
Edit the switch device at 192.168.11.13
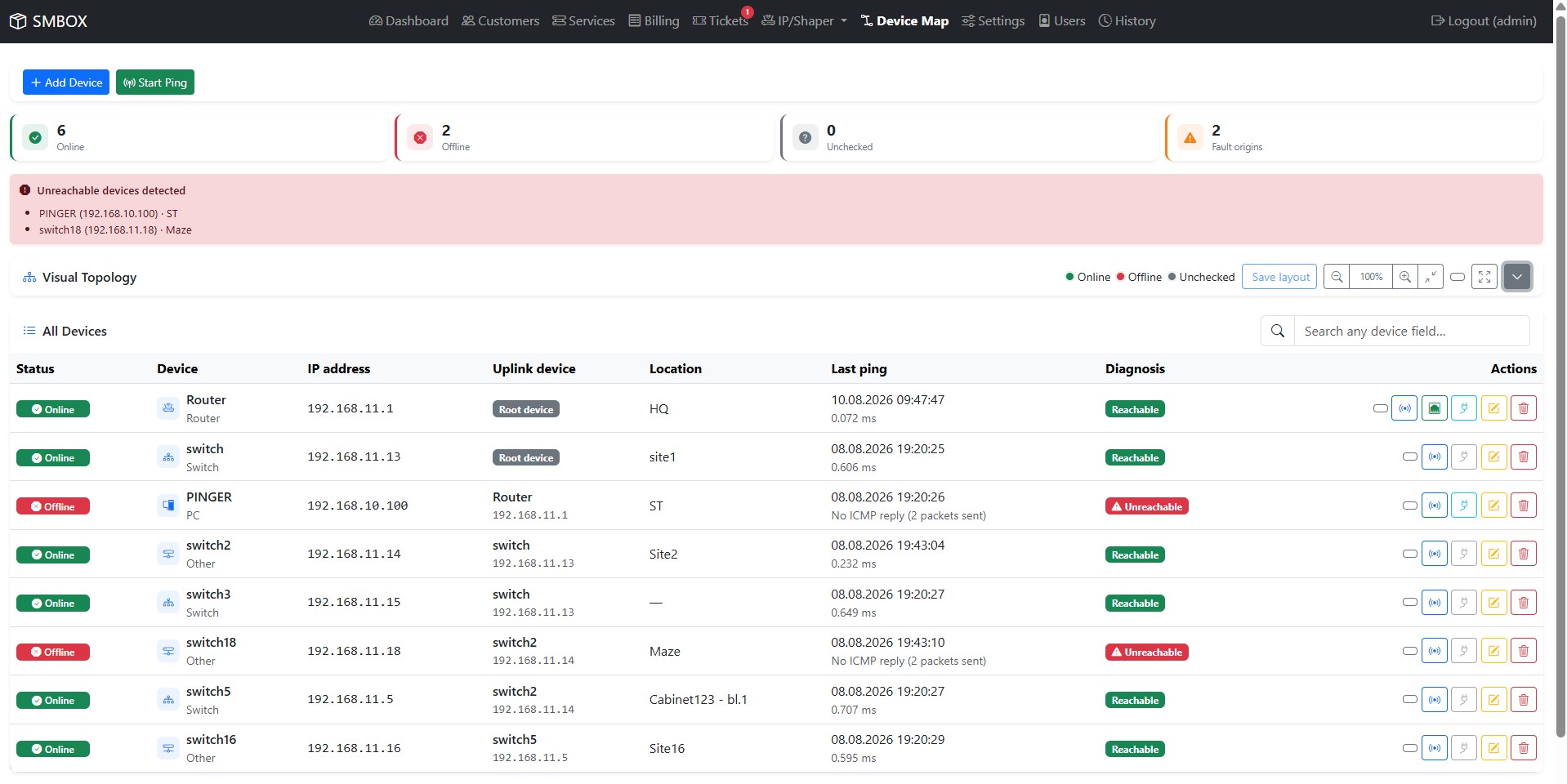[x=1493, y=457]
